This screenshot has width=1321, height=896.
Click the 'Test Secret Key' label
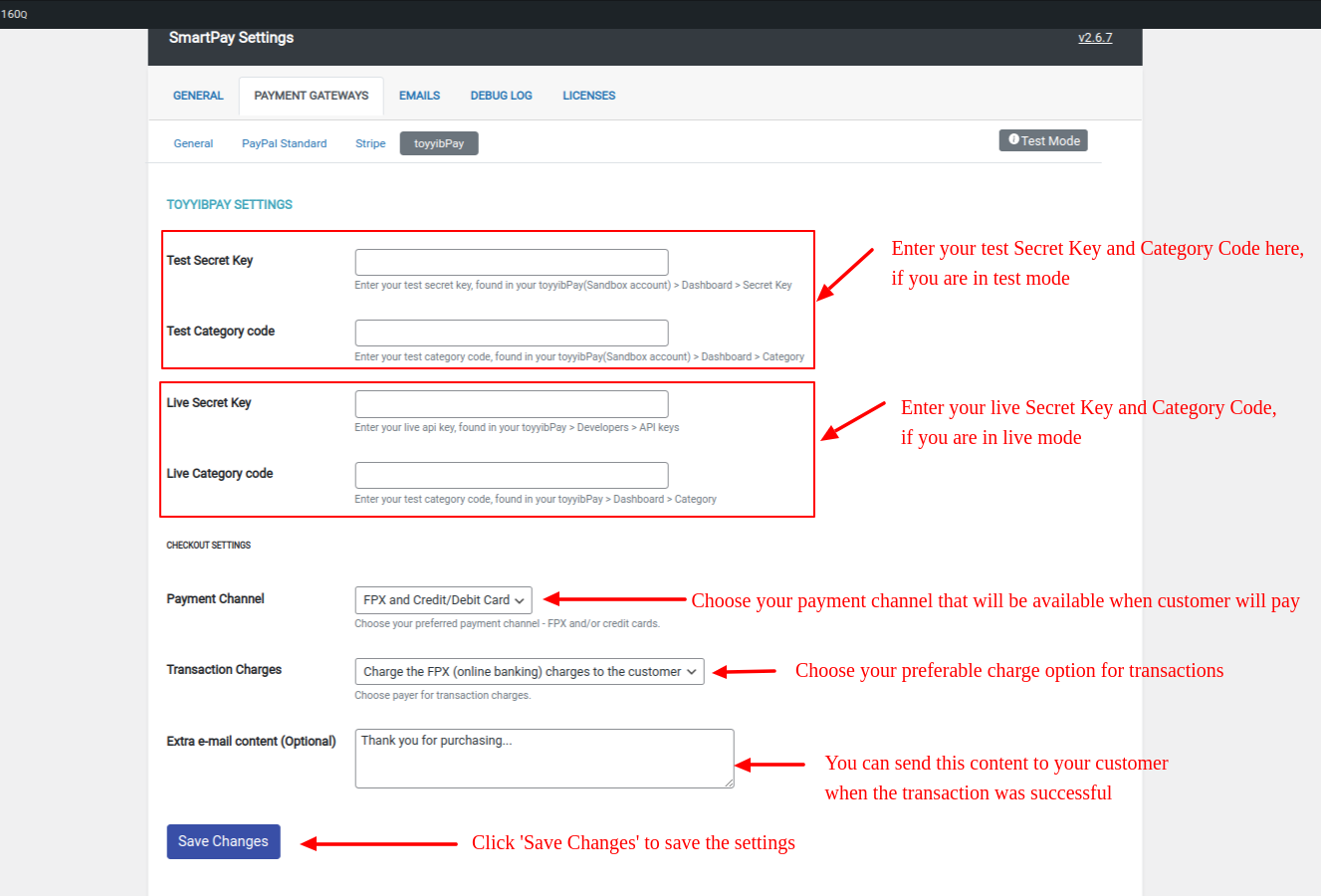pyautogui.click(x=209, y=261)
